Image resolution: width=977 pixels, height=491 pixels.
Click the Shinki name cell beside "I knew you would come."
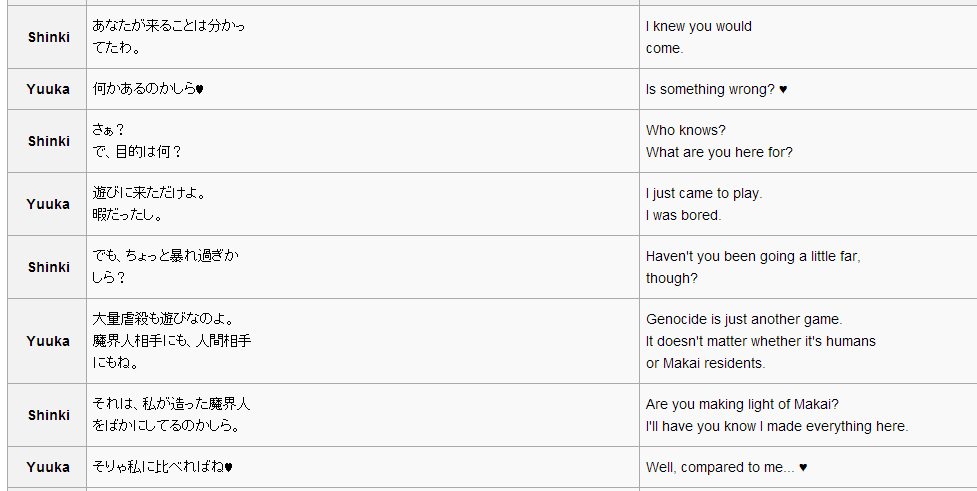point(48,37)
